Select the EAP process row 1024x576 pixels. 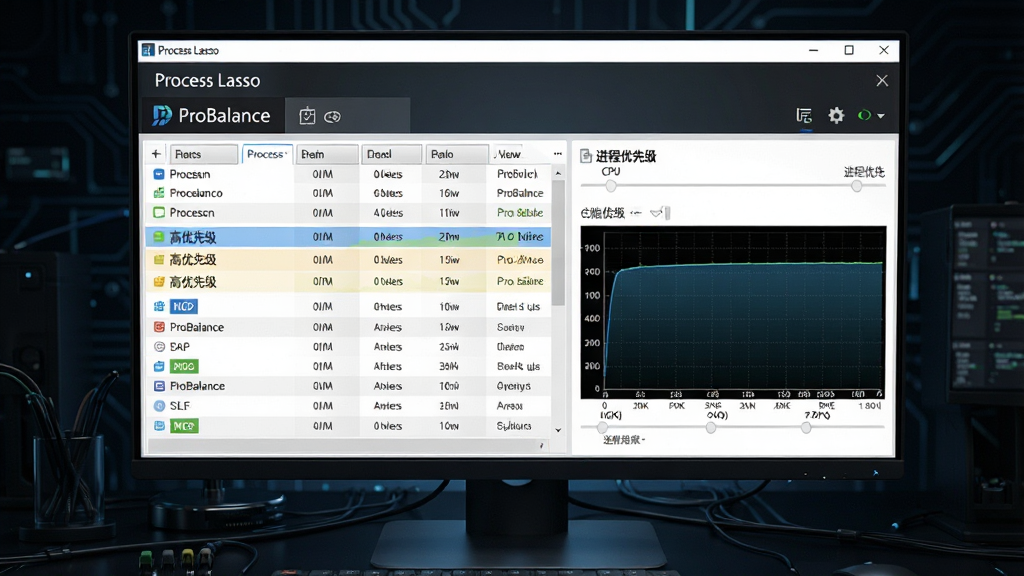click(348, 347)
